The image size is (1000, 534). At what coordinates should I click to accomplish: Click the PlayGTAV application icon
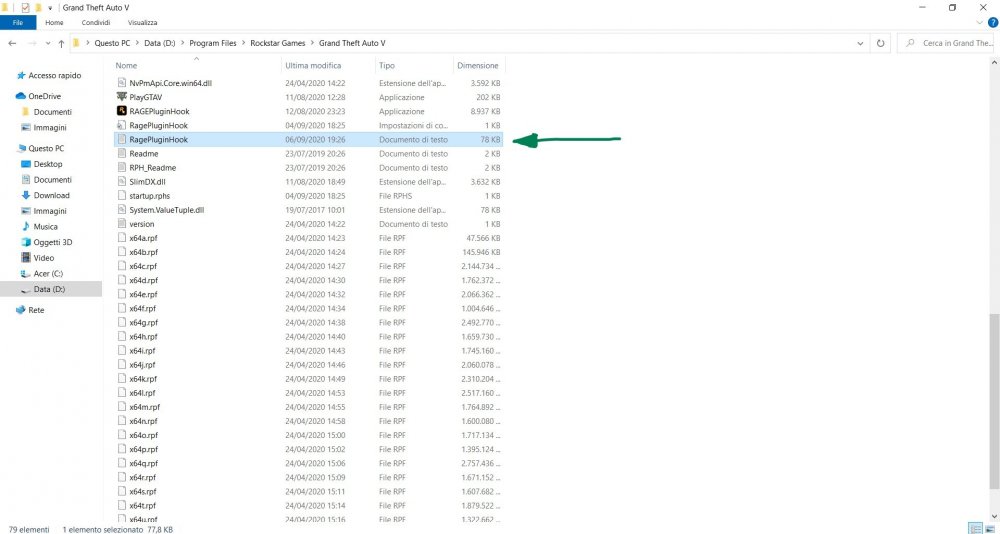[122, 97]
